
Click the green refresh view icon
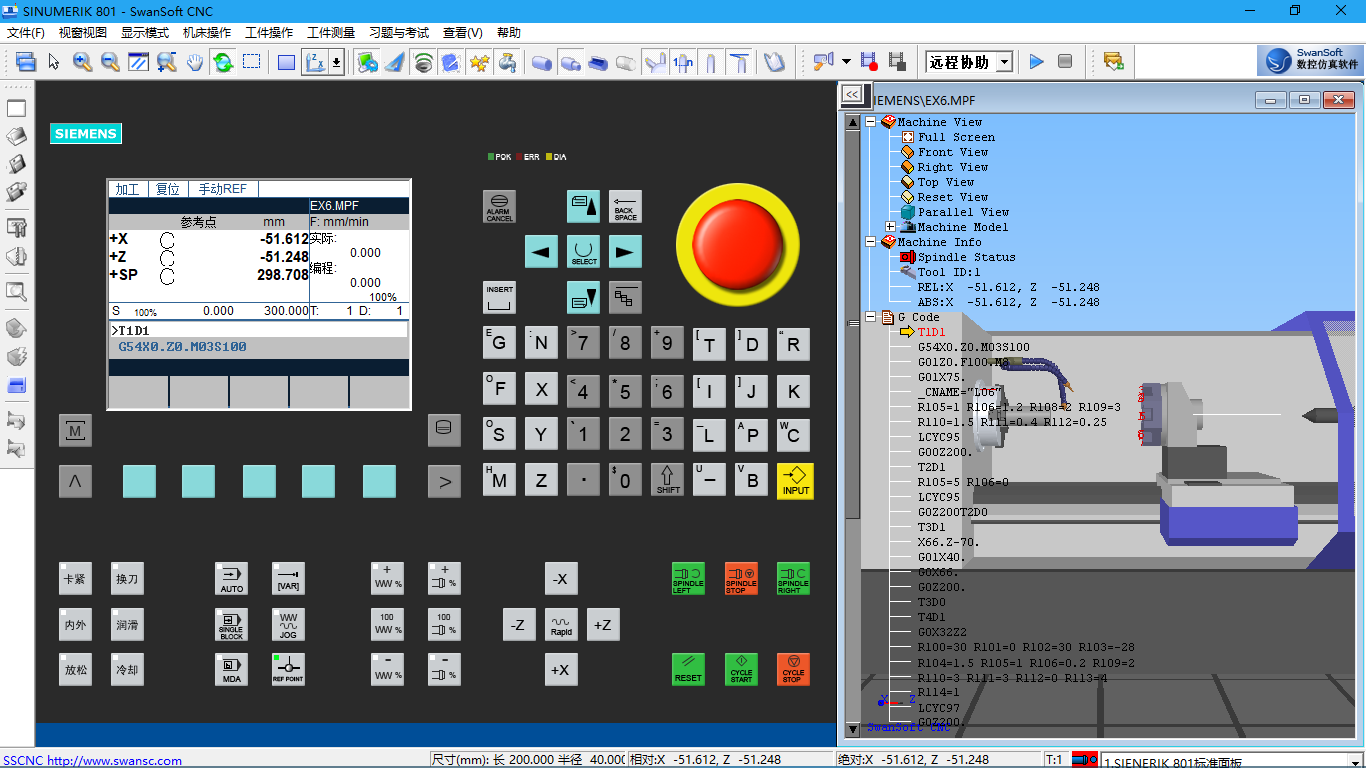click(222, 62)
